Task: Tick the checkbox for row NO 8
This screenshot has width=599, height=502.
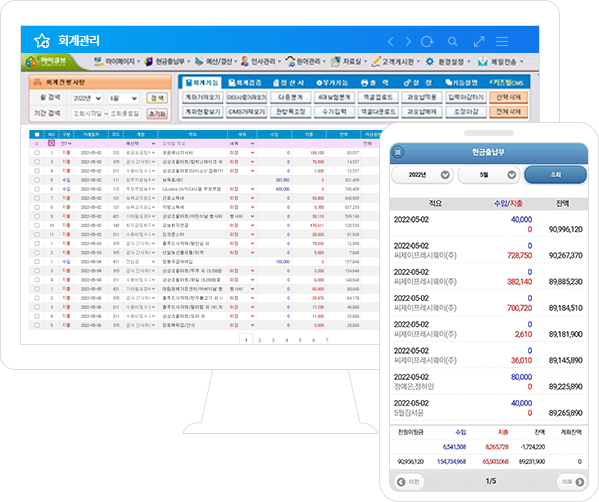Action: (37, 207)
